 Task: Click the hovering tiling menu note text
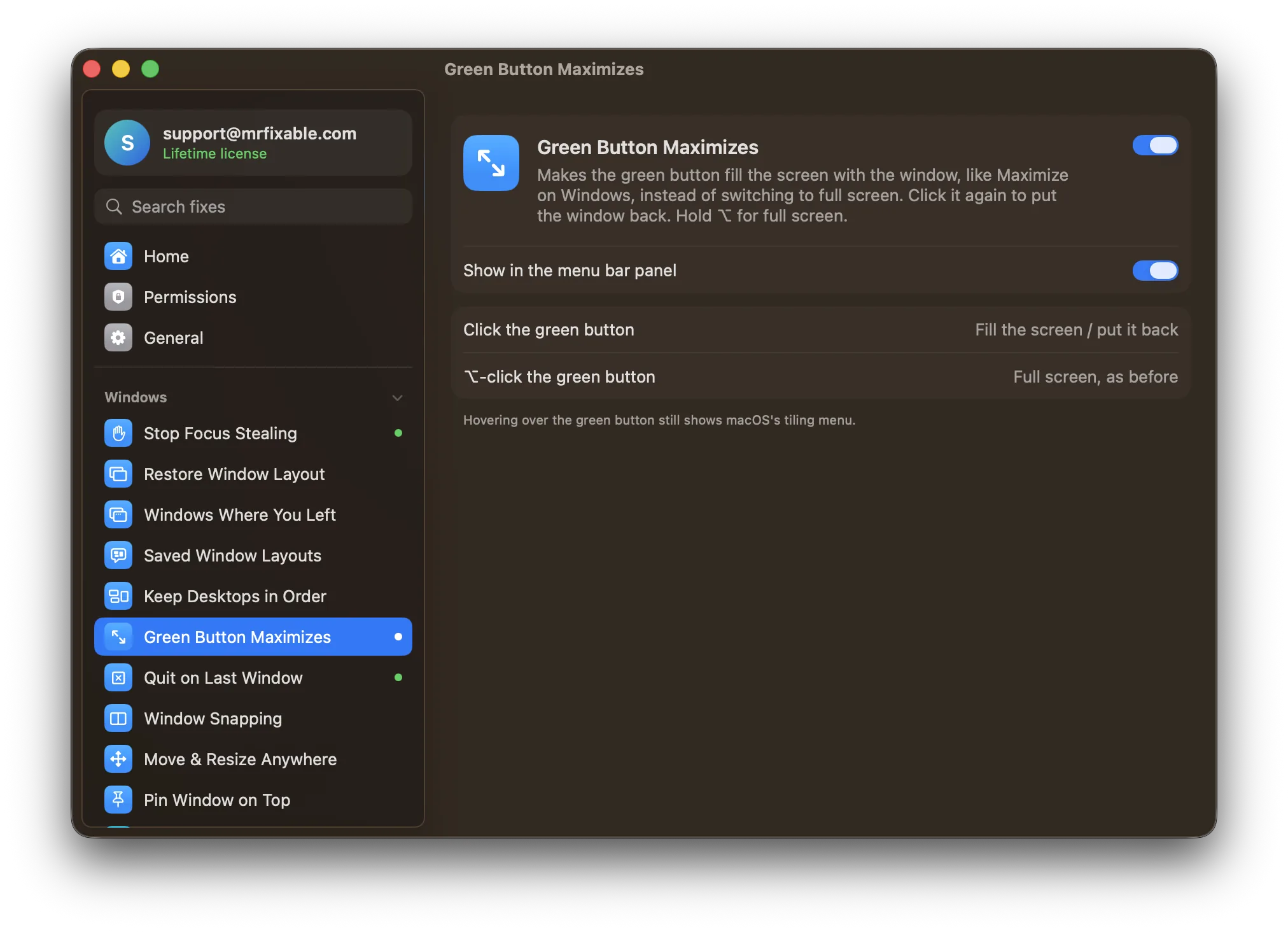(659, 420)
